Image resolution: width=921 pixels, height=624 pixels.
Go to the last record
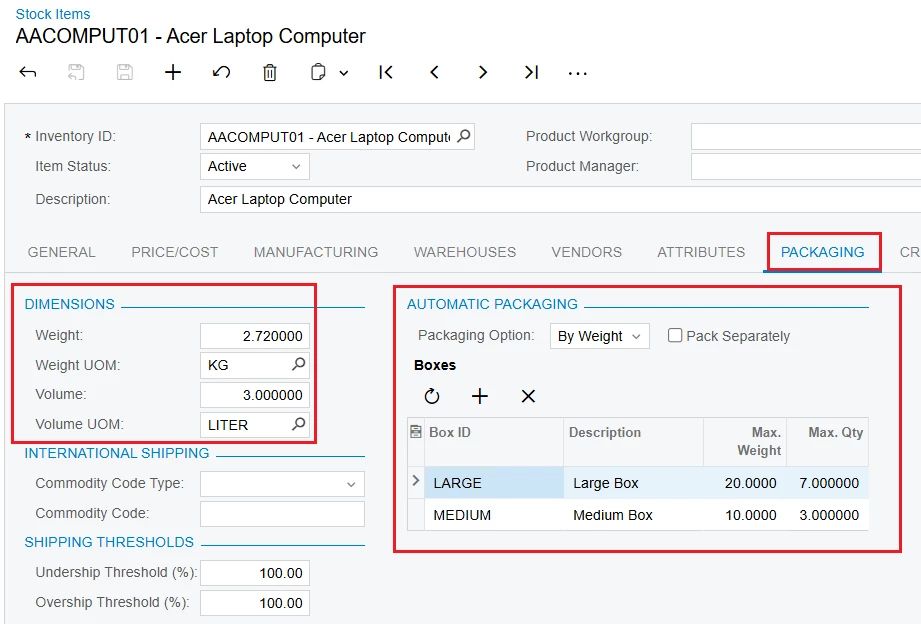coord(531,72)
